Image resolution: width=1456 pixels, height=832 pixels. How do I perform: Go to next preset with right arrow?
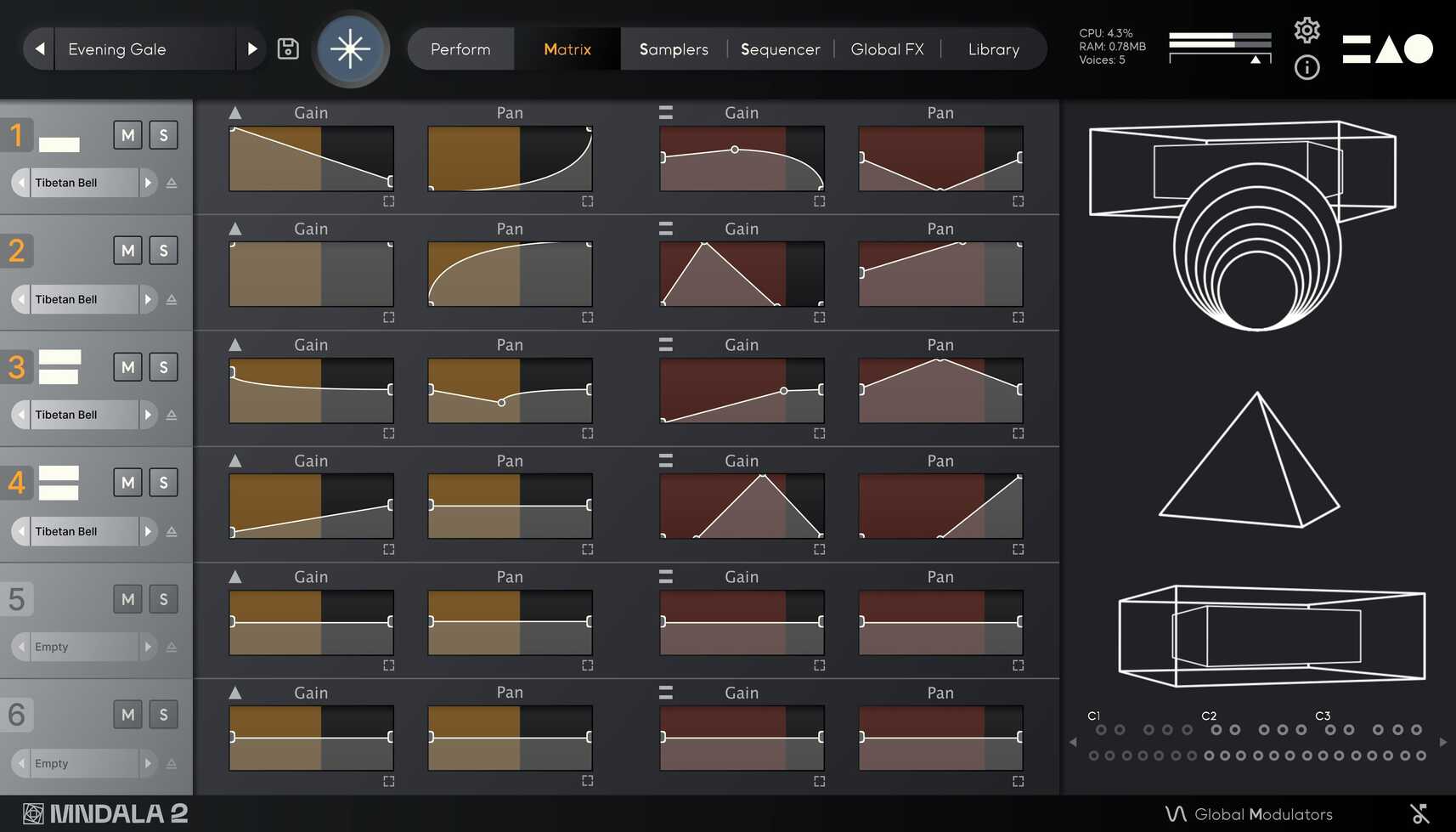251,49
